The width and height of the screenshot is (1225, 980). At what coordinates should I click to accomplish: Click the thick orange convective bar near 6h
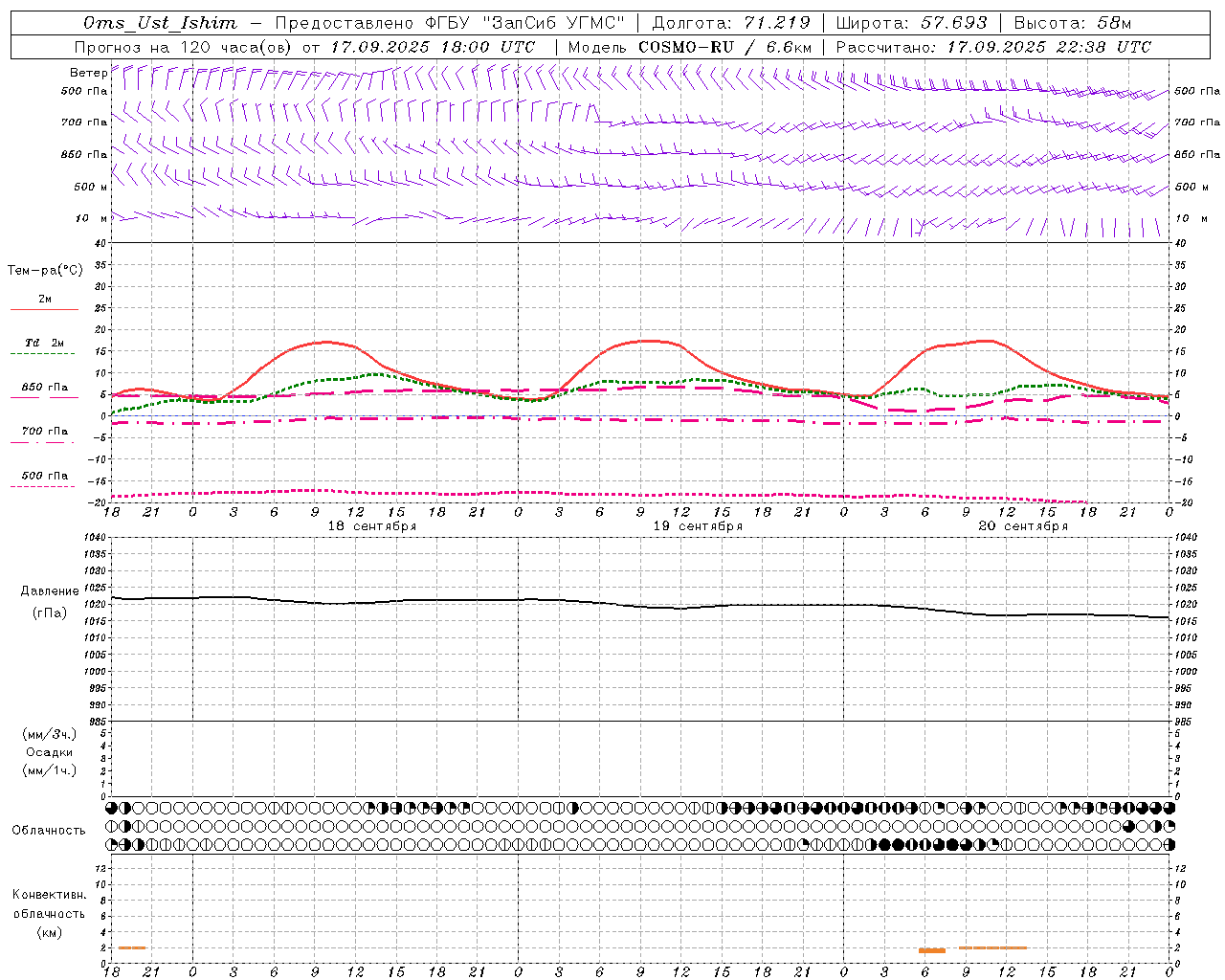tap(931, 950)
